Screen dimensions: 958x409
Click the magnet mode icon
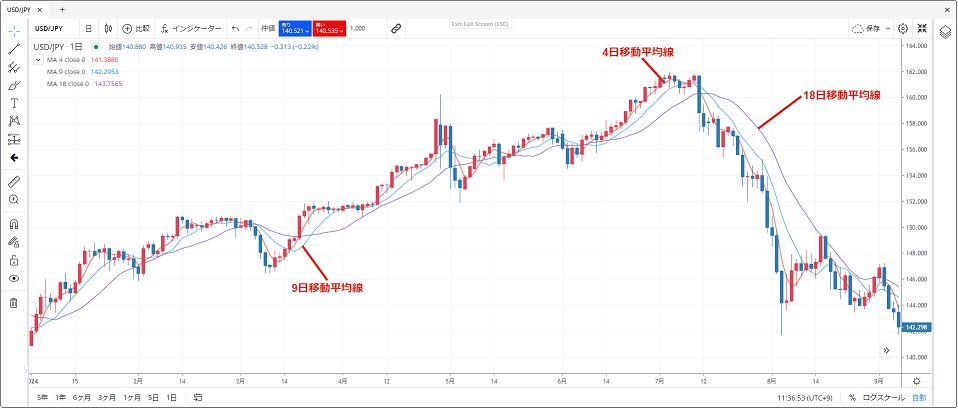point(15,225)
